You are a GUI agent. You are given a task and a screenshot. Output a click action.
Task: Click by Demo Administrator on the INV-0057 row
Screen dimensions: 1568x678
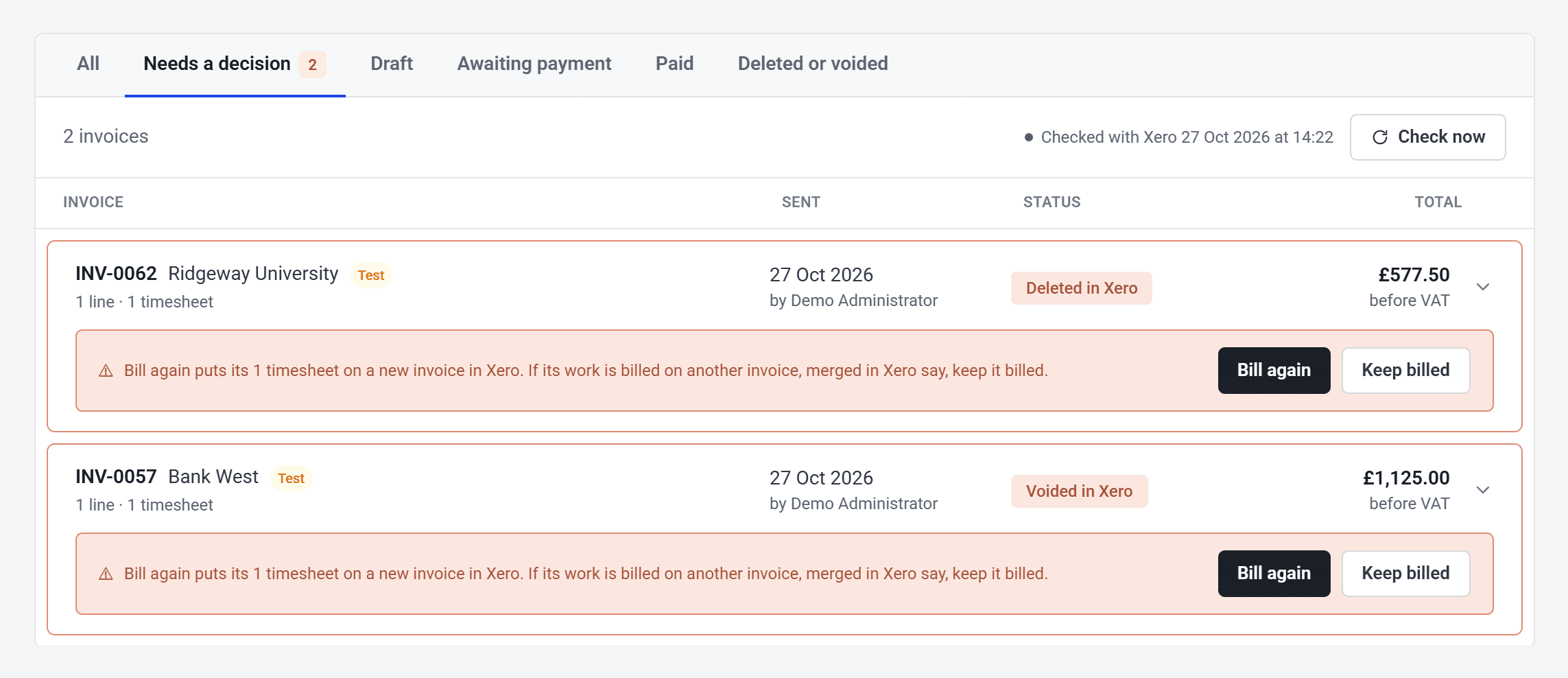click(x=853, y=504)
